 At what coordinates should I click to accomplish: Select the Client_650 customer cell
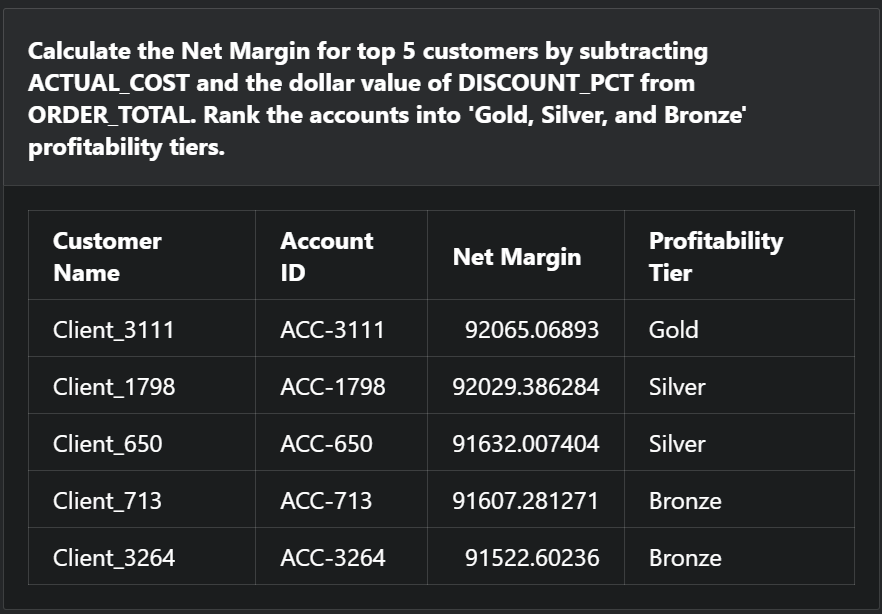pos(107,444)
